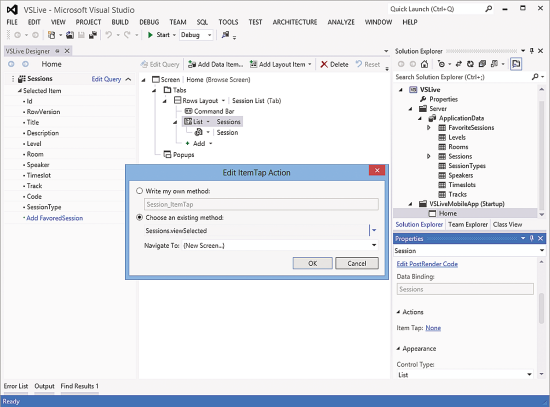Click the Redo toolbar icon

pos(127,35)
